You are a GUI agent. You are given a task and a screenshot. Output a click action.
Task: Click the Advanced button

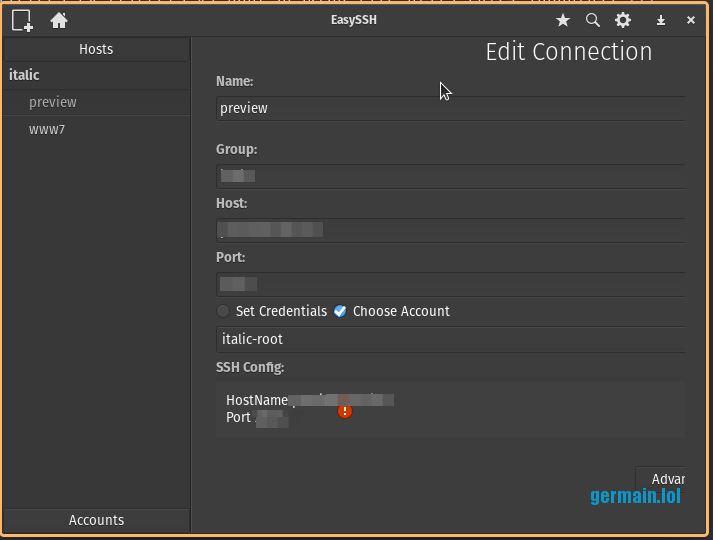pyautogui.click(x=661, y=479)
